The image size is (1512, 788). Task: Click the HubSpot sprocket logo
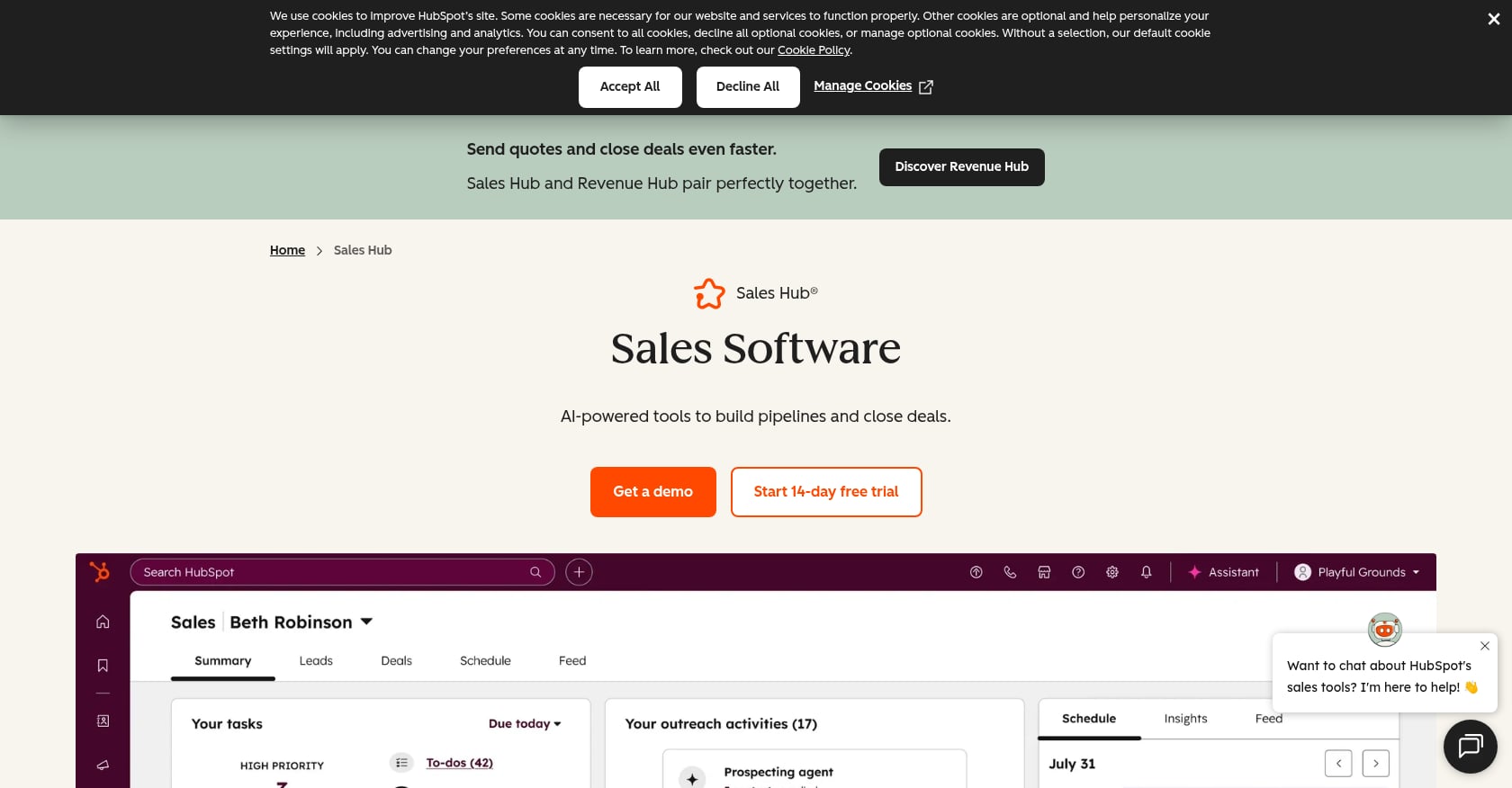point(100,571)
